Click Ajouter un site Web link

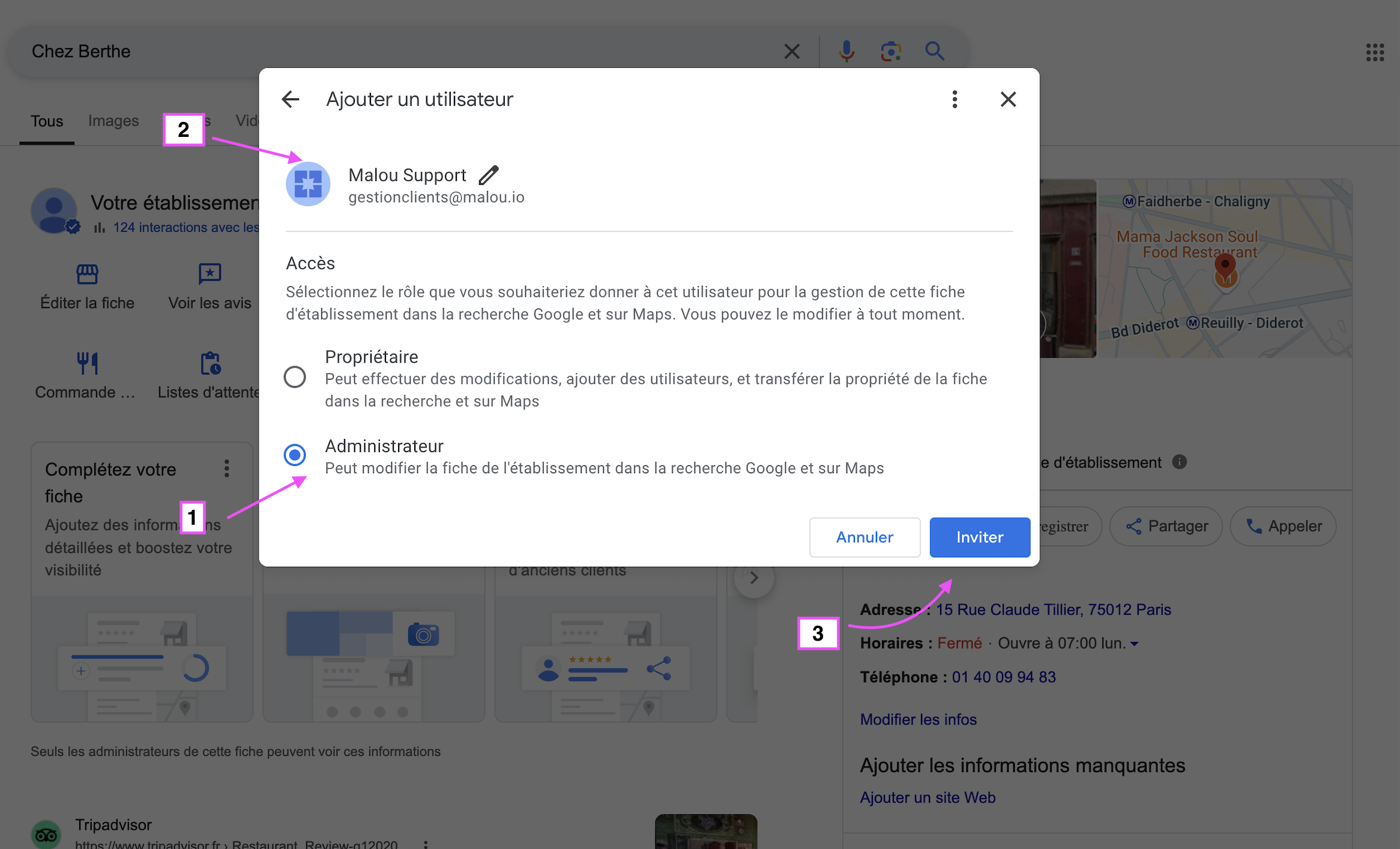(928, 797)
